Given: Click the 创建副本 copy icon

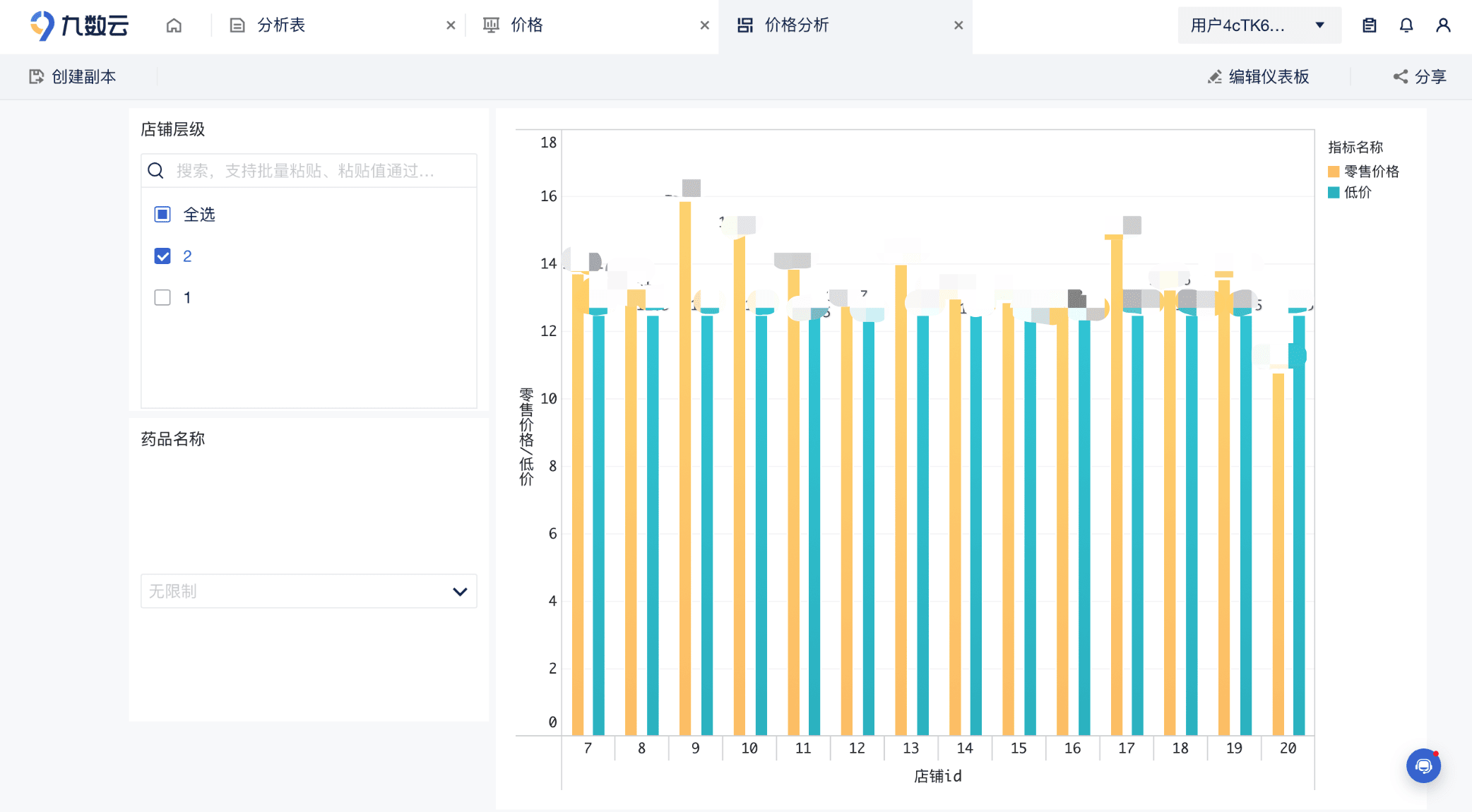Looking at the screenshot, I should [x=36, y=76].
